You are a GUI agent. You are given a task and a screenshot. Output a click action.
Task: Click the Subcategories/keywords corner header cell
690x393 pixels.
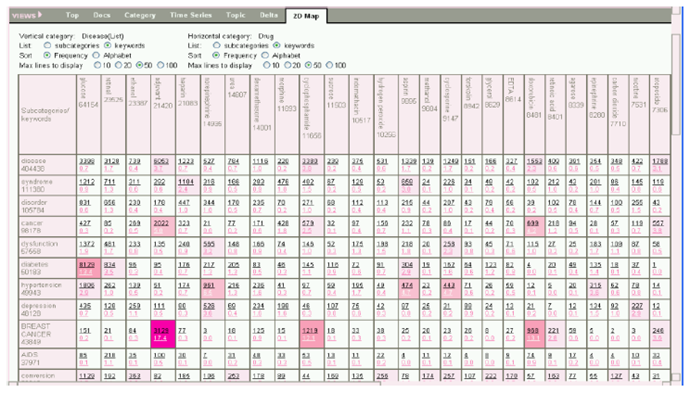[x=47, y=114]
